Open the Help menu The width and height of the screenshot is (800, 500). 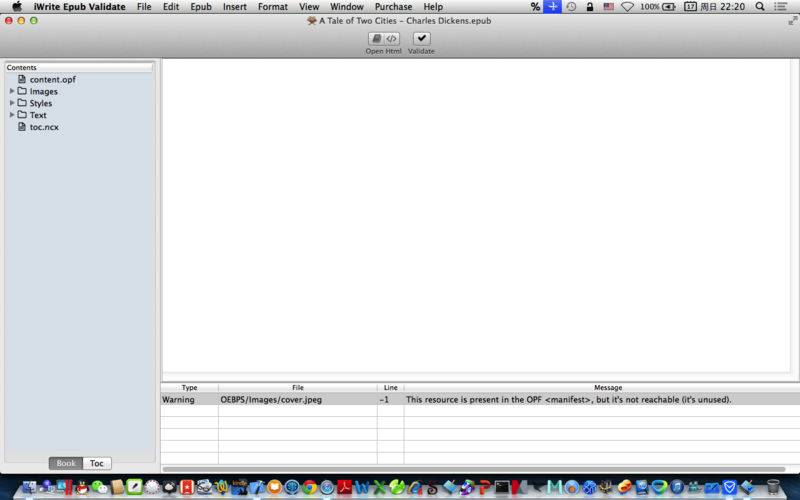point(433,7)
